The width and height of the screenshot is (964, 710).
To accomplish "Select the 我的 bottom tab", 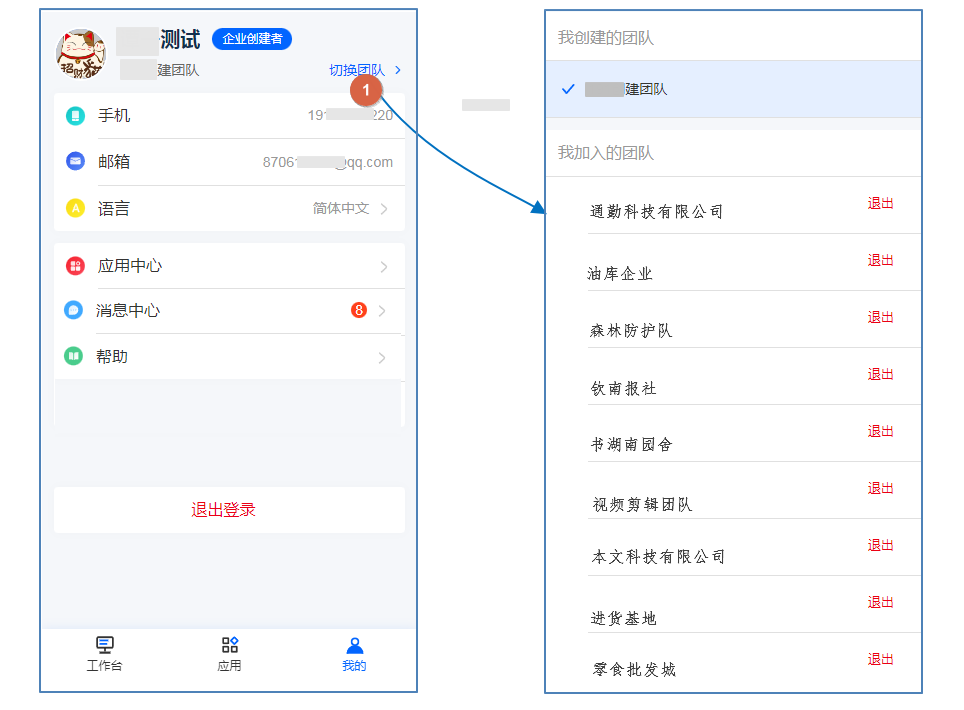I will [354, 654].
